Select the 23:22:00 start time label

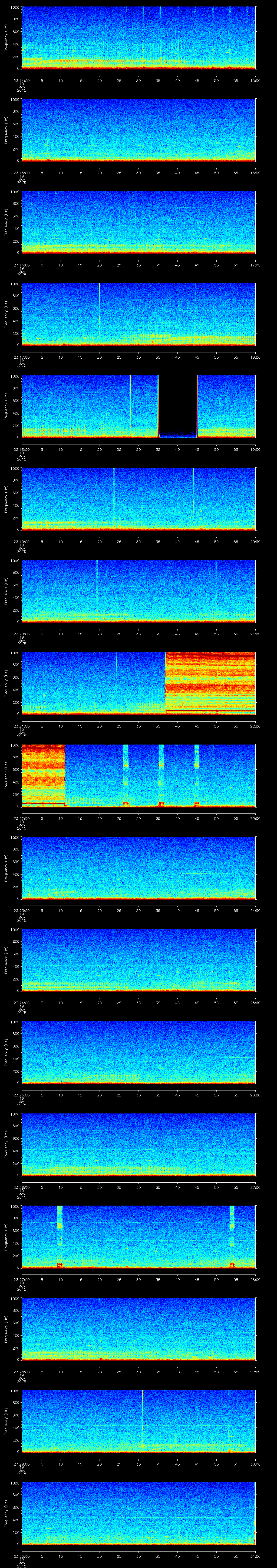click(21, 818)
